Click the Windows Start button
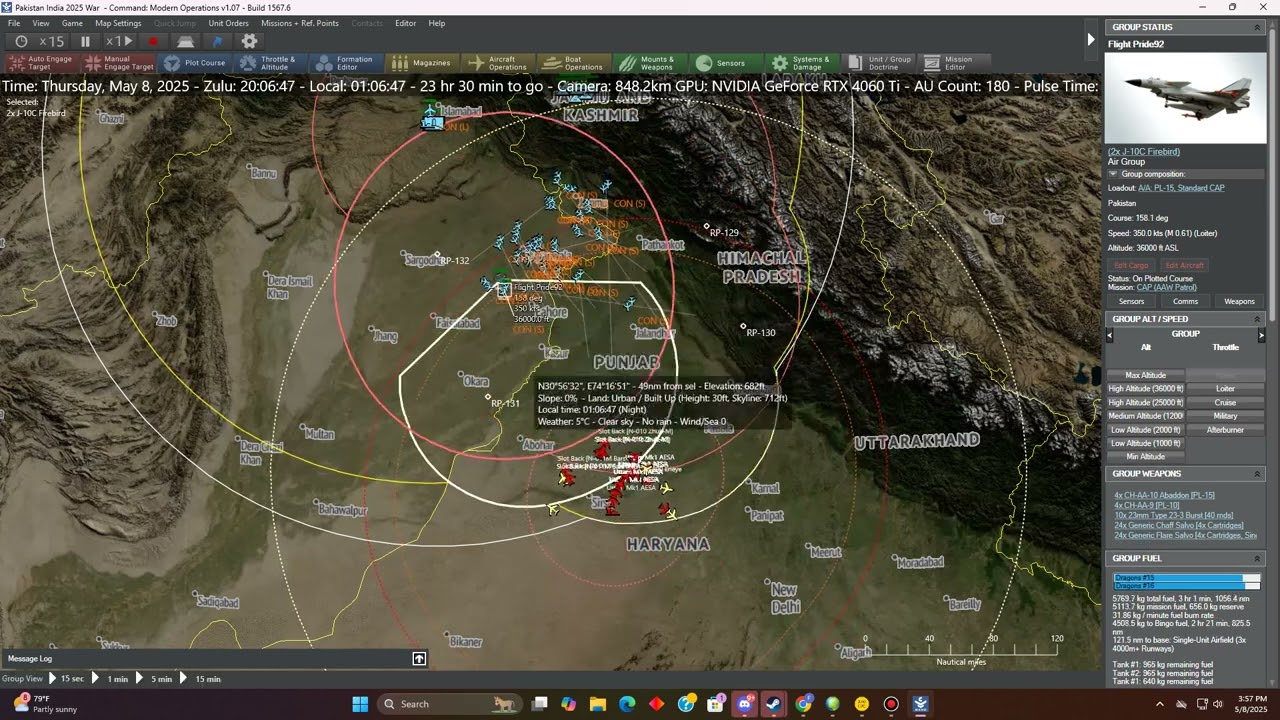Image resolution: width=1280 pixels, height=720 pixels. point(360,704)
